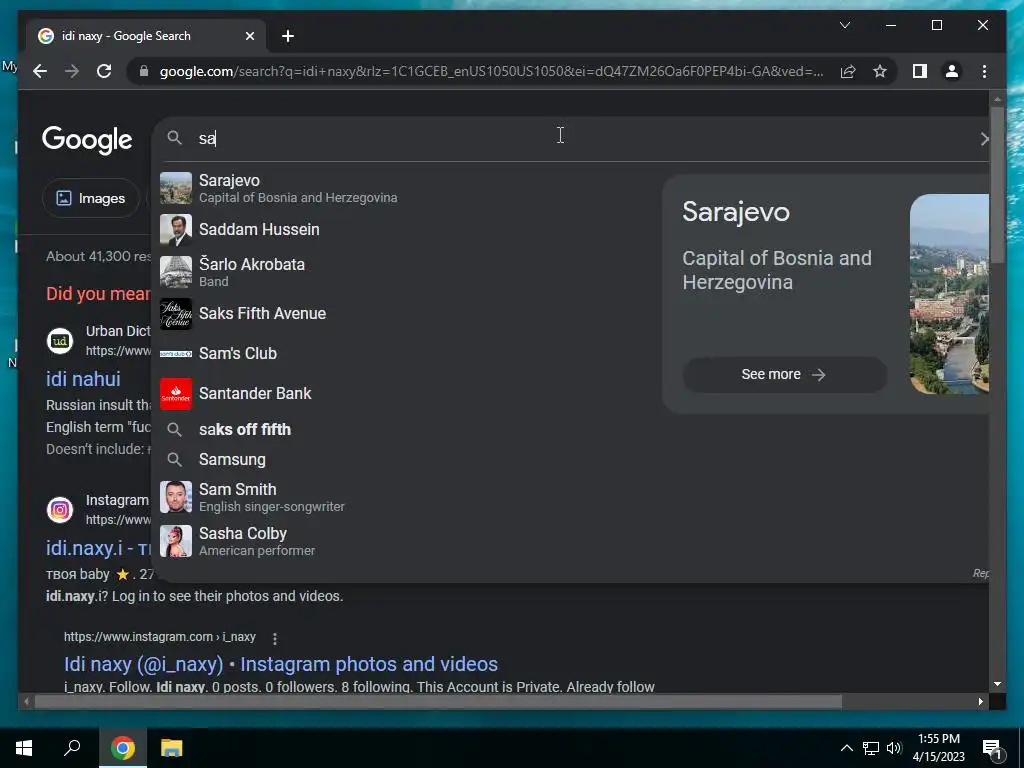Click the Sasha Colby portrait thumbnail

(176, 541)
